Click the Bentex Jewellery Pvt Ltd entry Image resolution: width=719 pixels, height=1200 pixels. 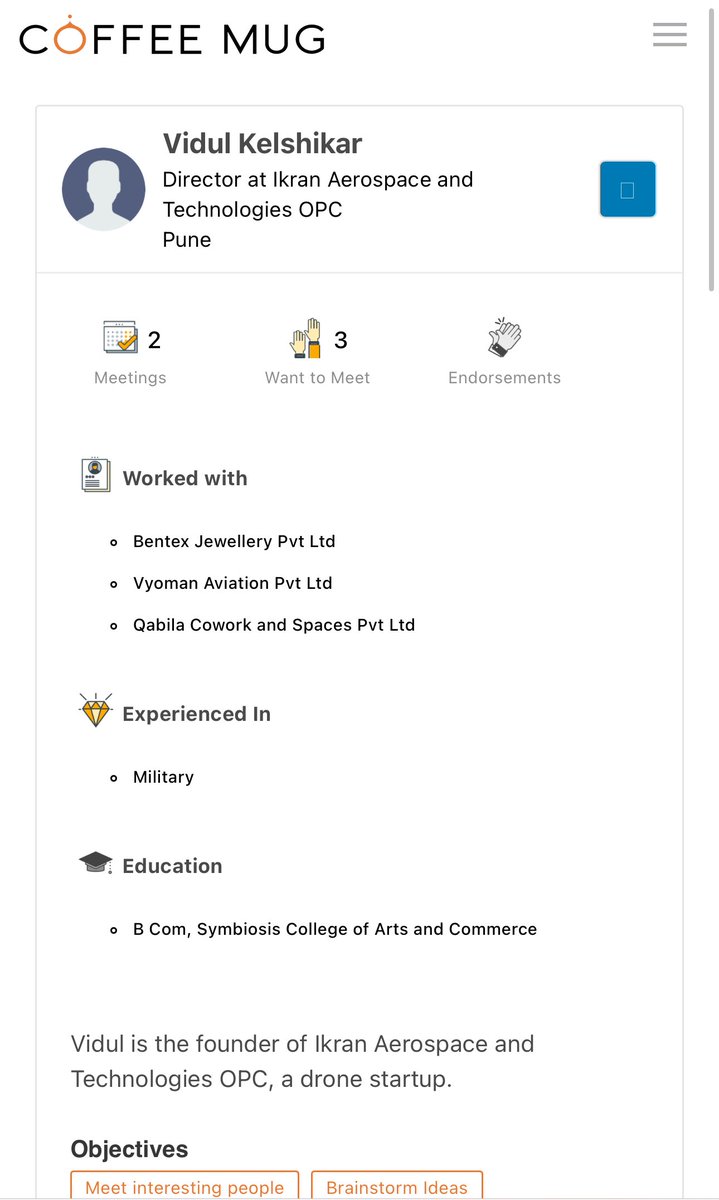tap(234, 541)
